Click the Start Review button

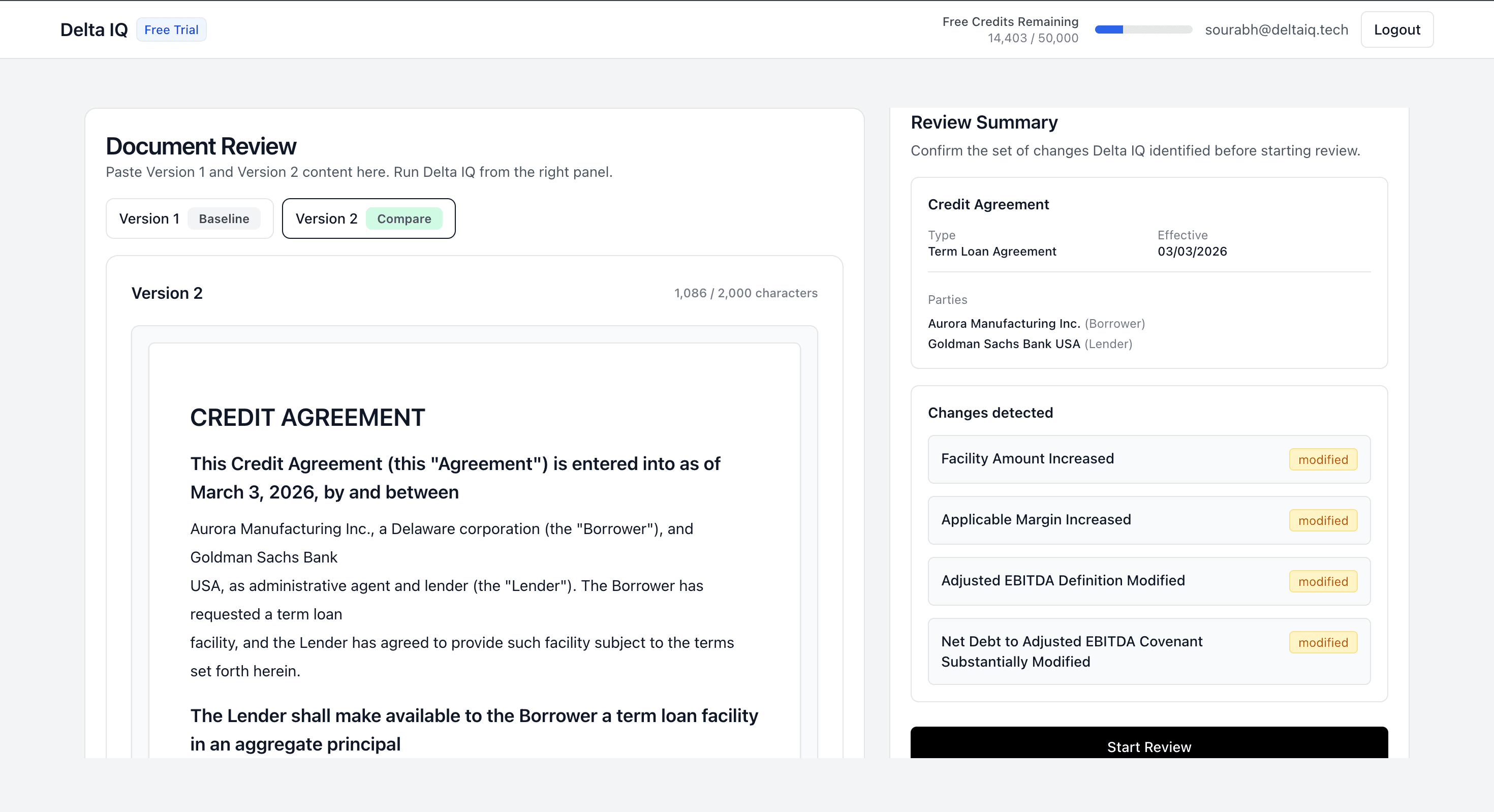[1148, 747]
